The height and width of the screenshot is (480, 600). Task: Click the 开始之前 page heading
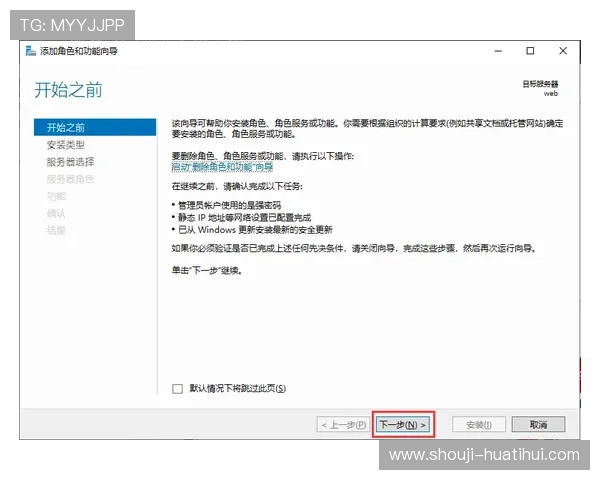68,90
